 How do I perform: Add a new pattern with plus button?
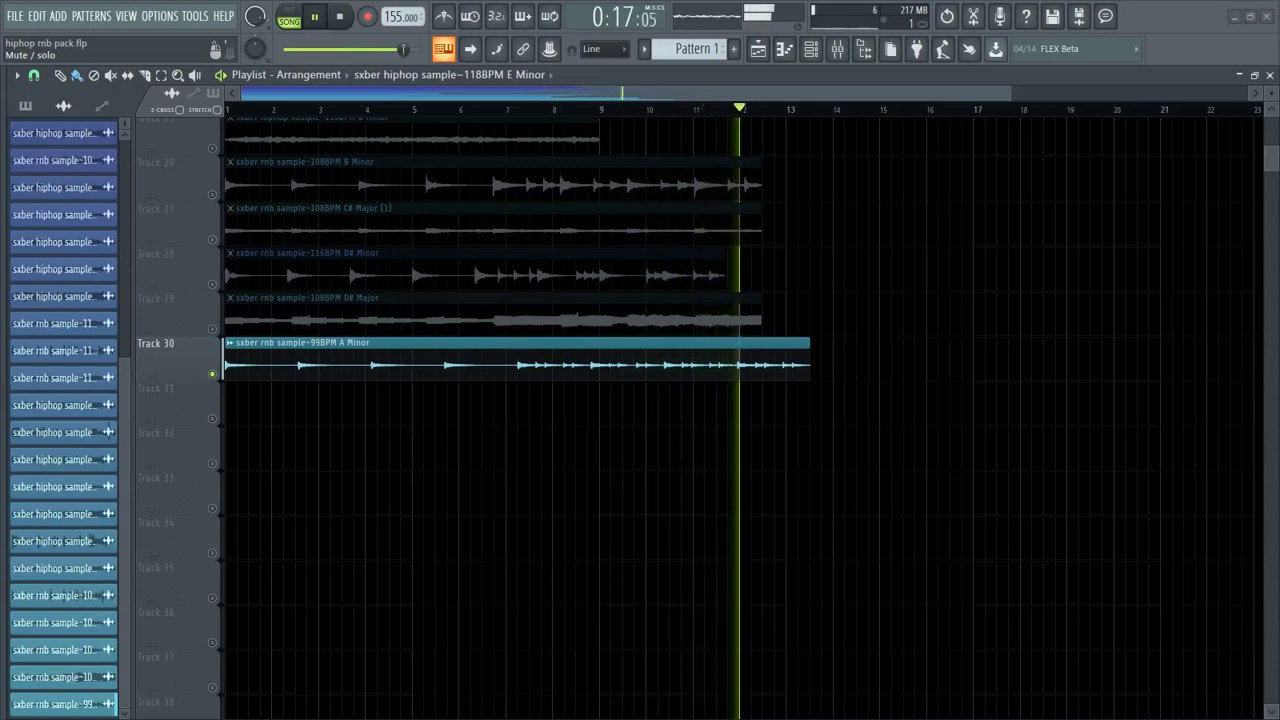[x=734, y=49]
